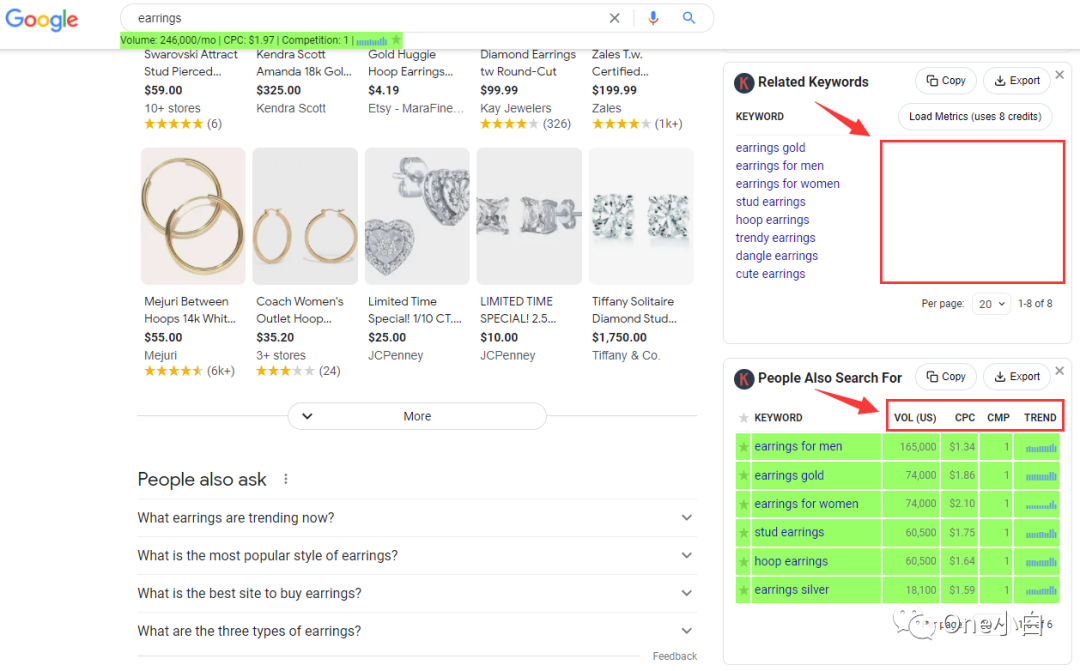
Task: Open 'earrings for women' in Related Keywords
Action: (787, 183)
